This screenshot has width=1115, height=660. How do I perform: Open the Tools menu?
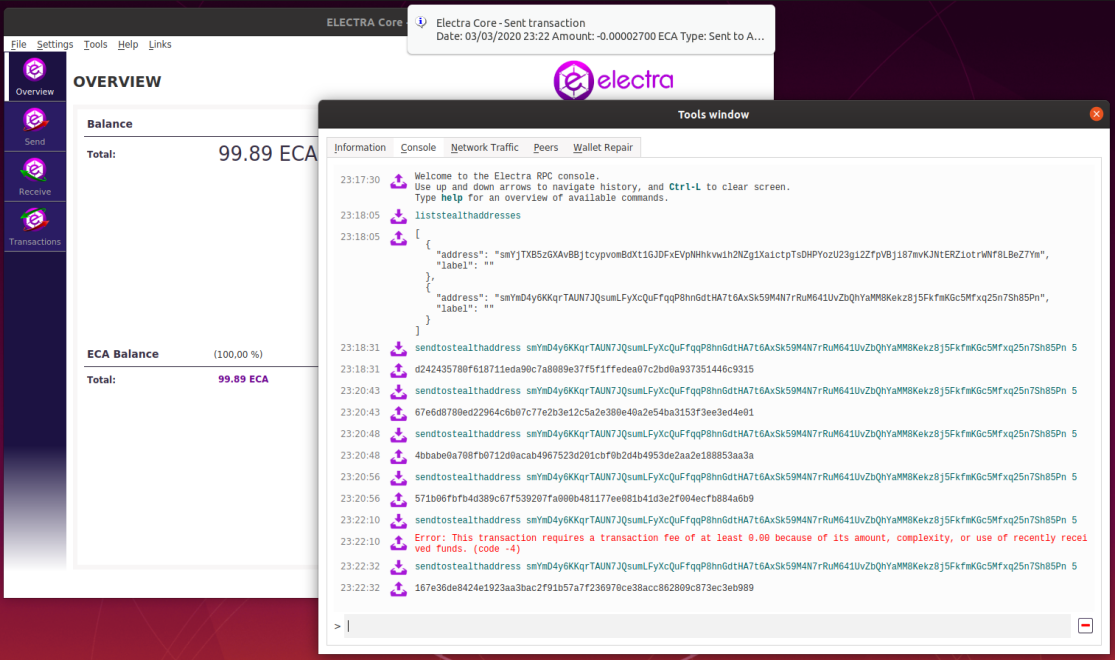[95, 44]
